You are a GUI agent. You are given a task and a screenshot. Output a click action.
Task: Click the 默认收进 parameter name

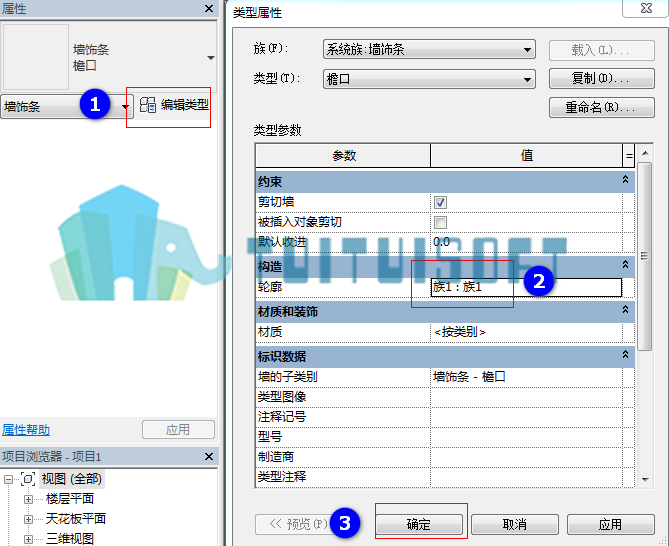point(282,242)
